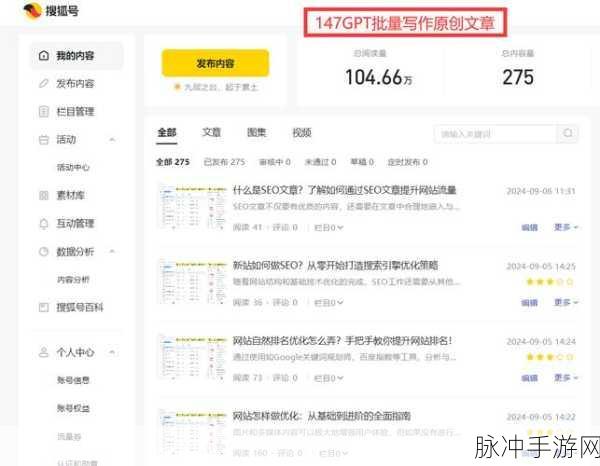Filter by 全部 275
This screenshot has height=466, width=600.
tap(173, 162)
